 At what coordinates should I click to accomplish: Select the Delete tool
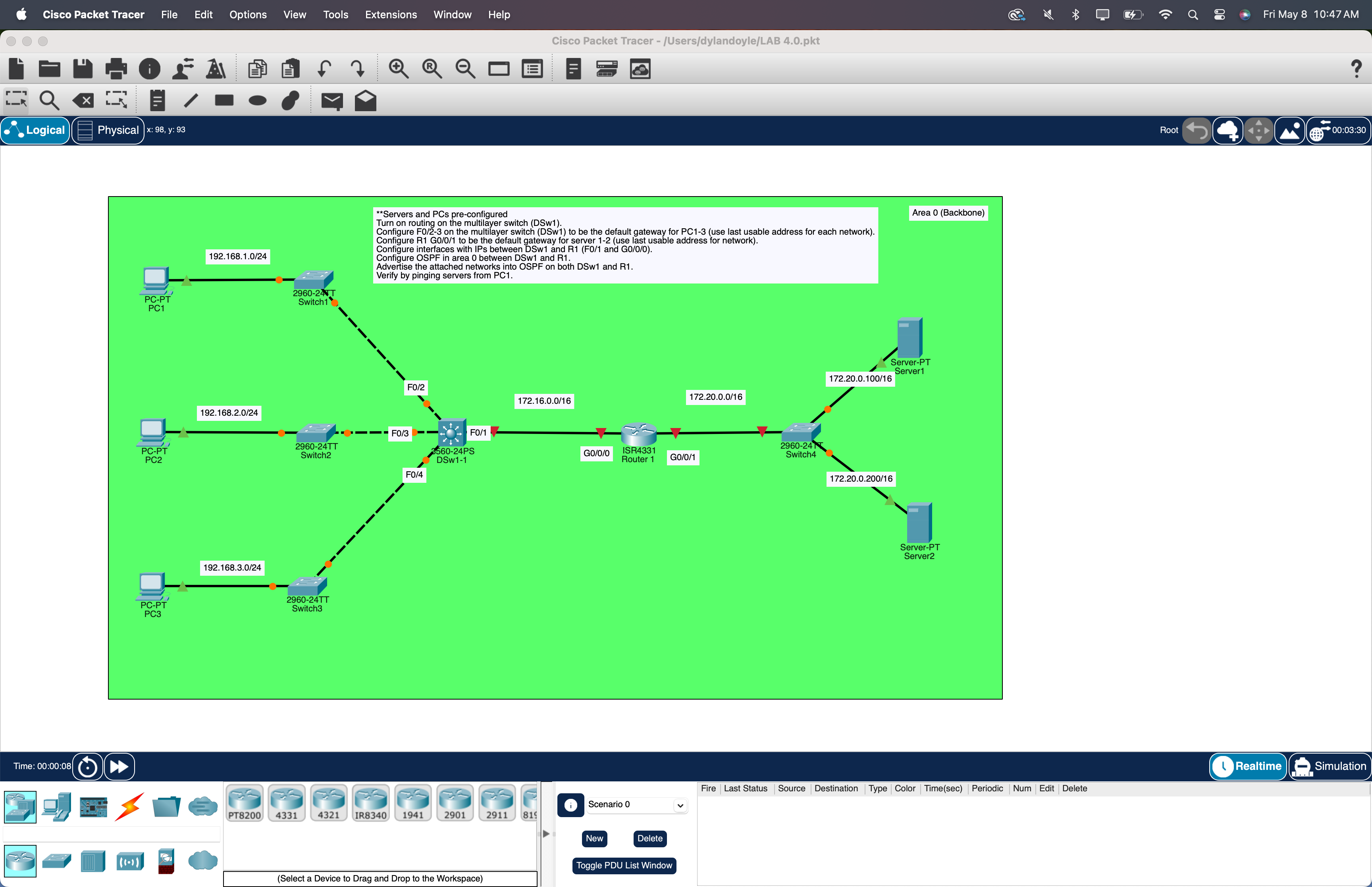pyautogui.click(x=83, y=101)
